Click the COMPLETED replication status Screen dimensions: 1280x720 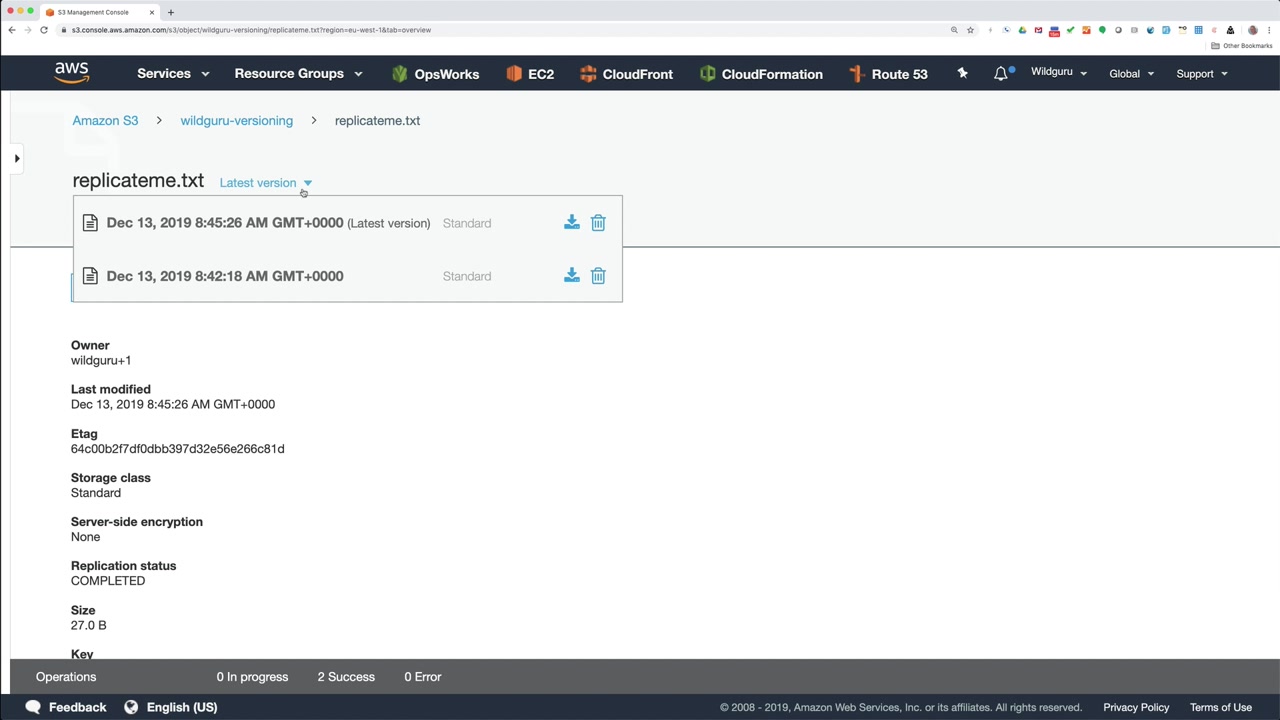pyautogui.click(x=108, y=581)
